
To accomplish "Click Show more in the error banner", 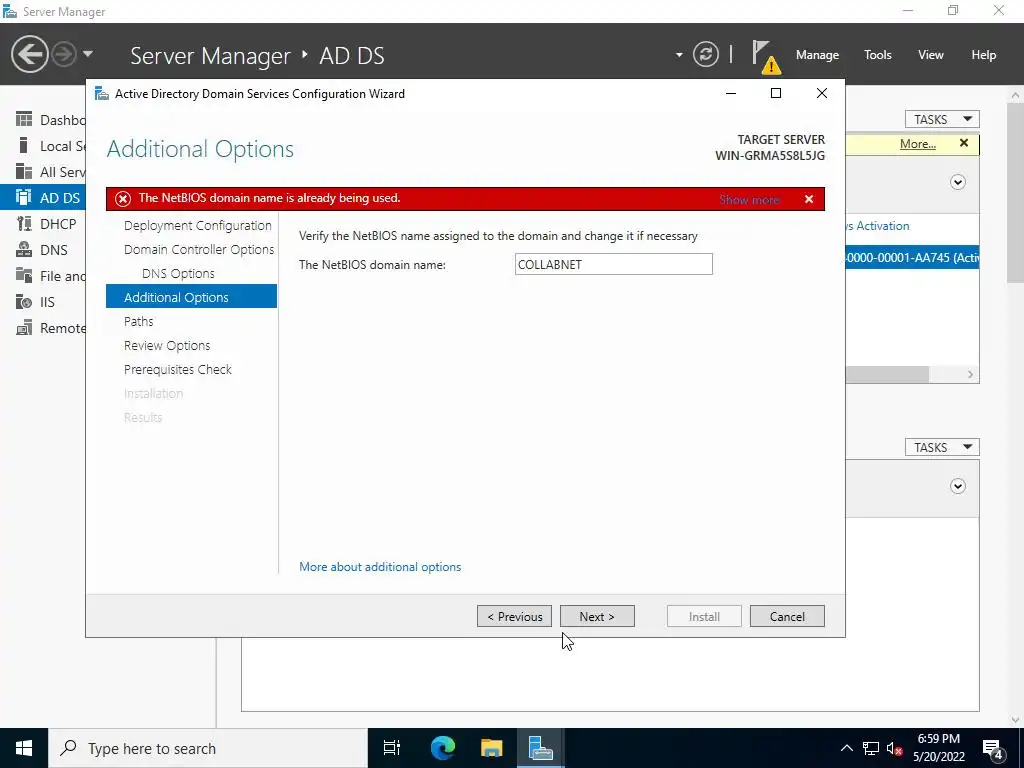I will (x=749, y=200).
